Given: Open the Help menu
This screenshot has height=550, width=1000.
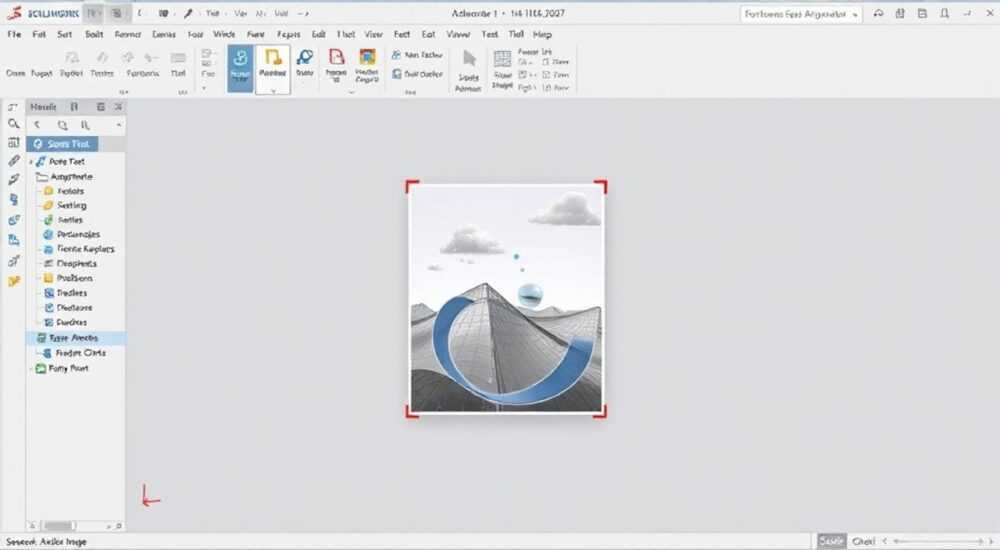Looking at the screenshot, I should coord(542,34).
